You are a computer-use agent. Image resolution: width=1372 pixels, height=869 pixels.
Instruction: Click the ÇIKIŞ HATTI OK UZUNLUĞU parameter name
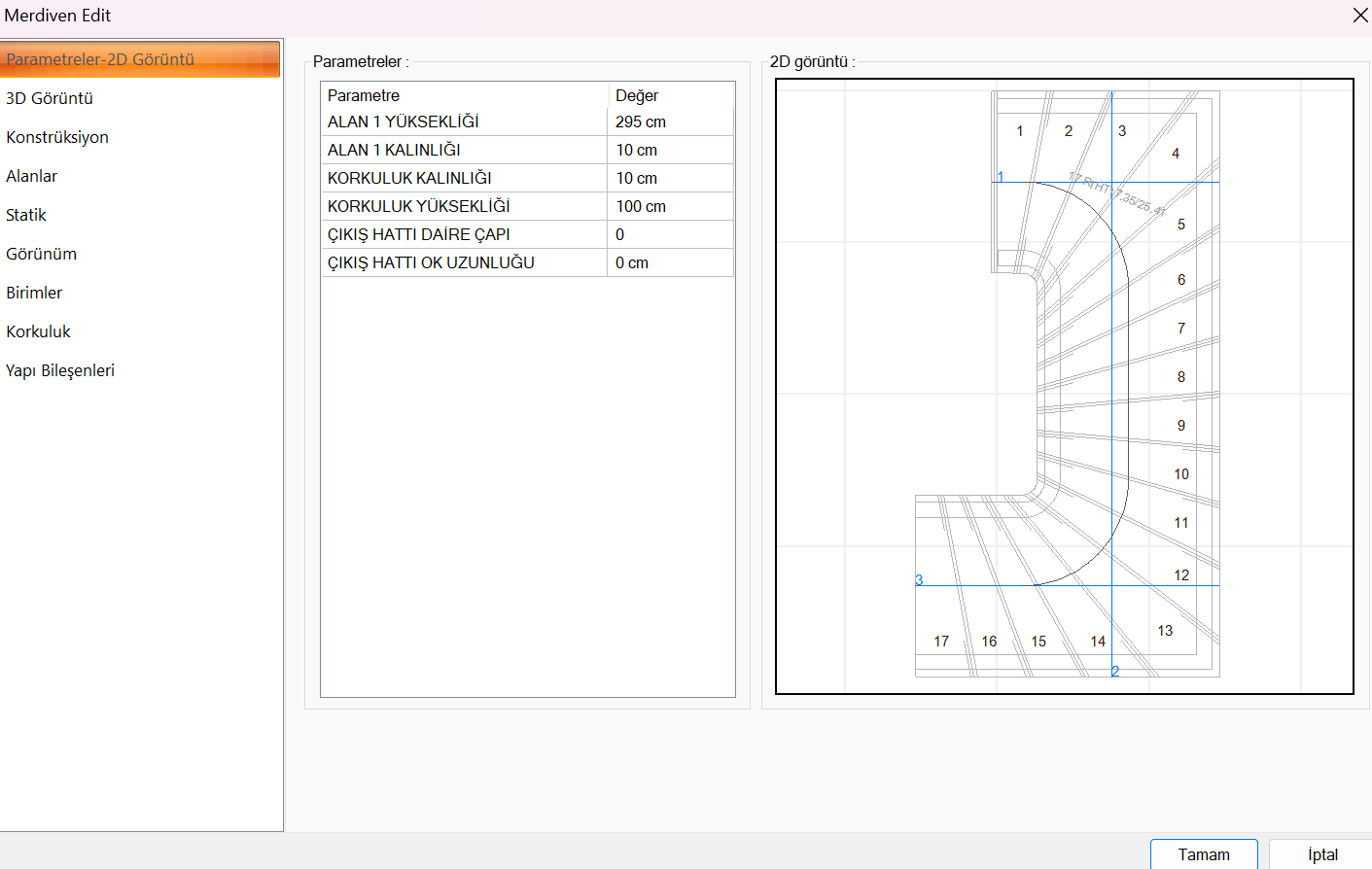431,262
